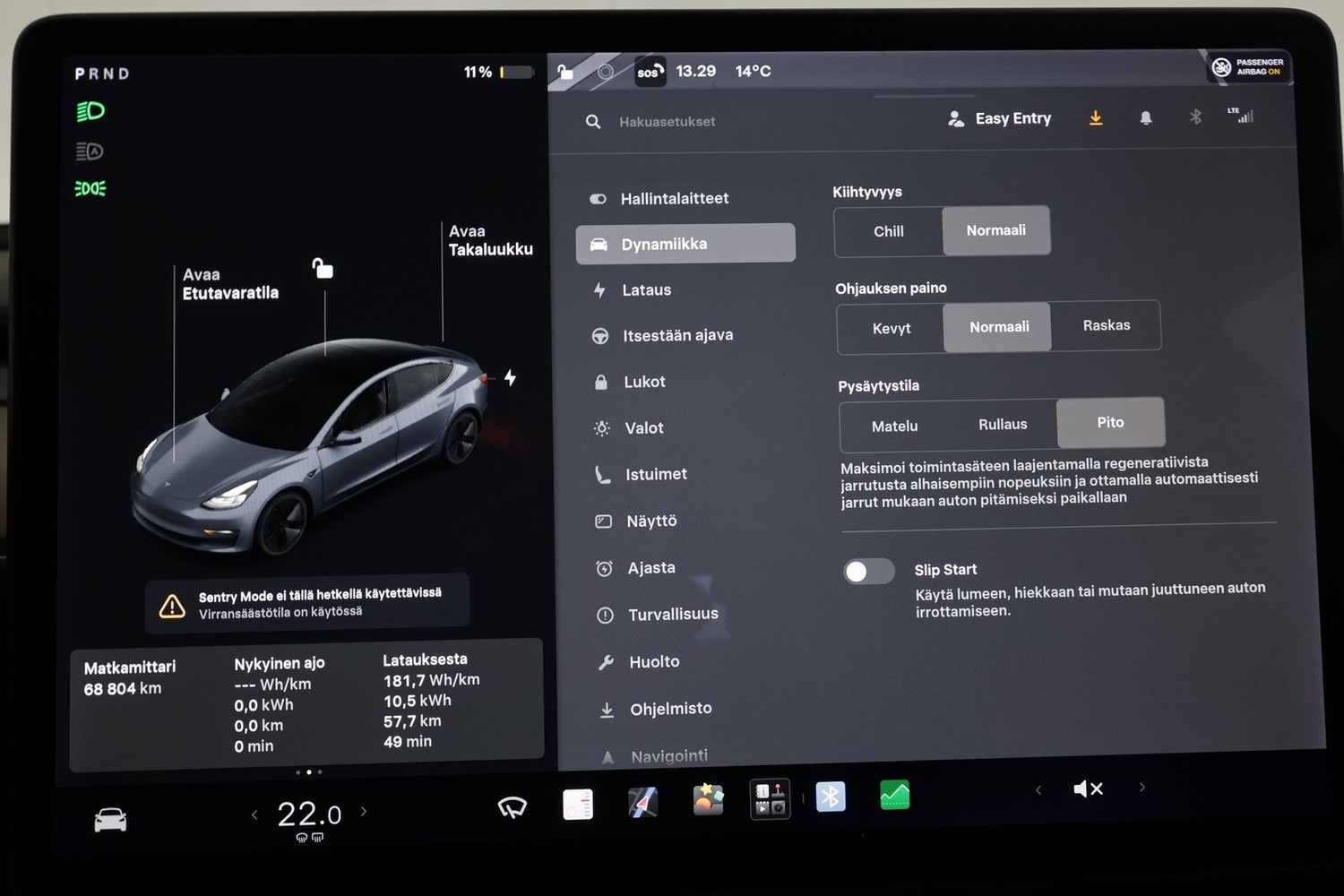Set steering weight to Kevyt

[892, 329]
